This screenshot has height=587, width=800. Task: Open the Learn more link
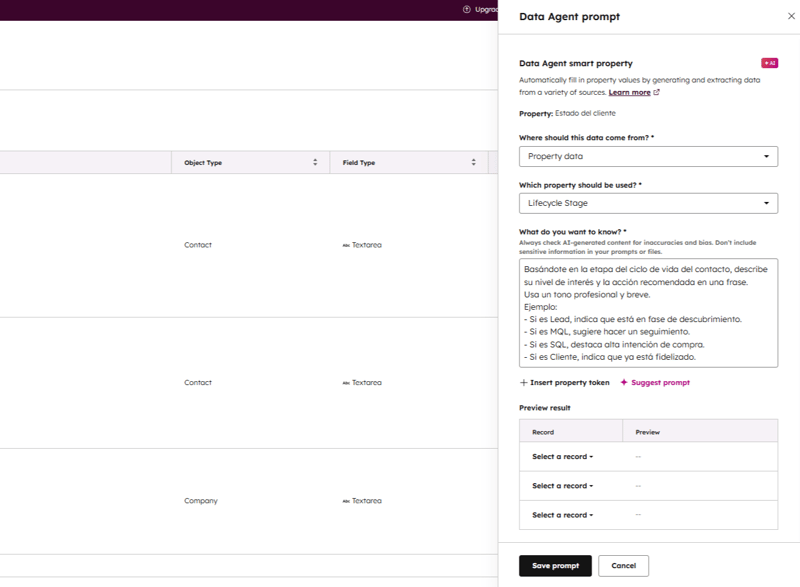(629, 93)
